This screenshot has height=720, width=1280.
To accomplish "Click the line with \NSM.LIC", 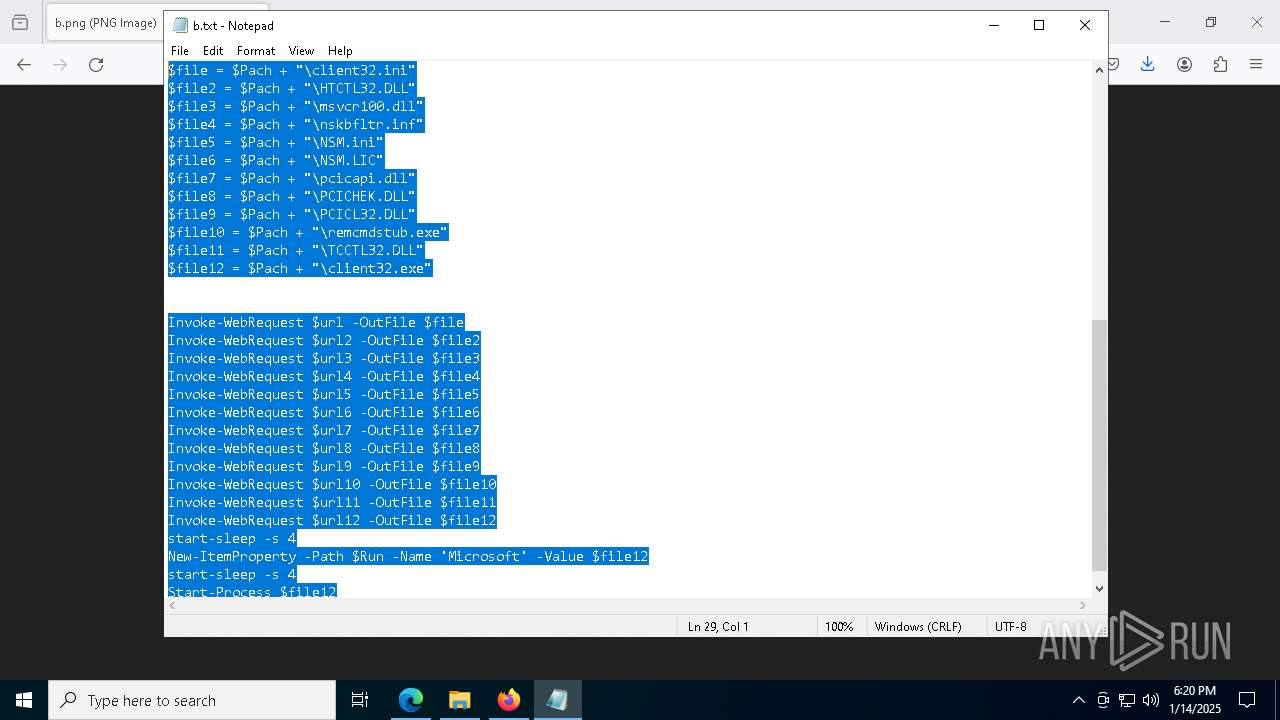I will click(x=276, y=160).
